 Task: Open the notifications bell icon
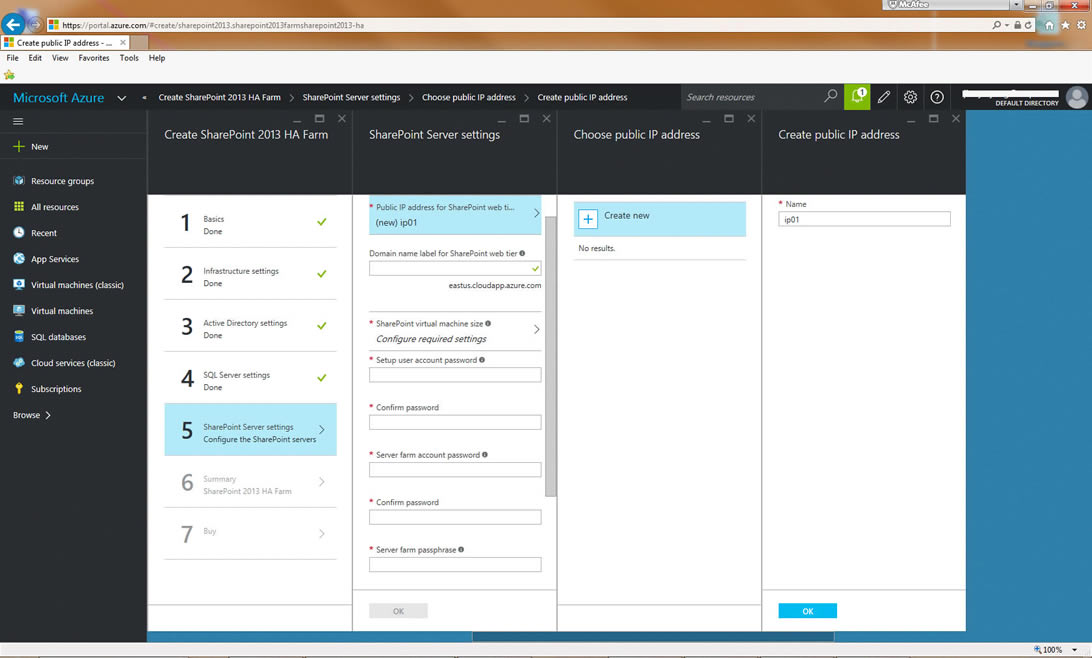[857, 97]
